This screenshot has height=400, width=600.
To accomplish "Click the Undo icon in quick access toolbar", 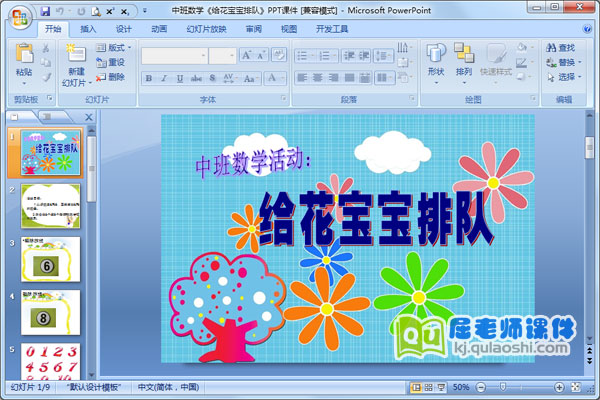I will 60,11.
